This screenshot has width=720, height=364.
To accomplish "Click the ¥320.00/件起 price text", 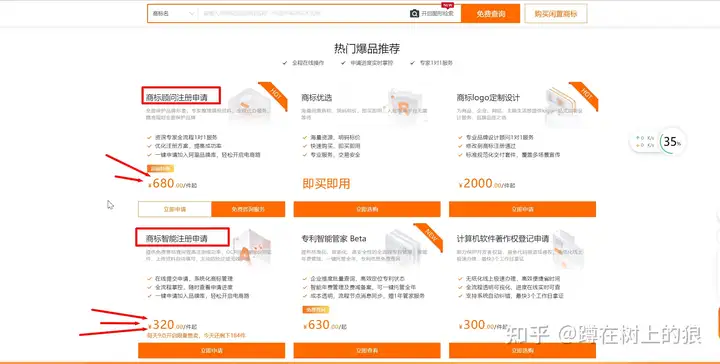I will [173, 325].
